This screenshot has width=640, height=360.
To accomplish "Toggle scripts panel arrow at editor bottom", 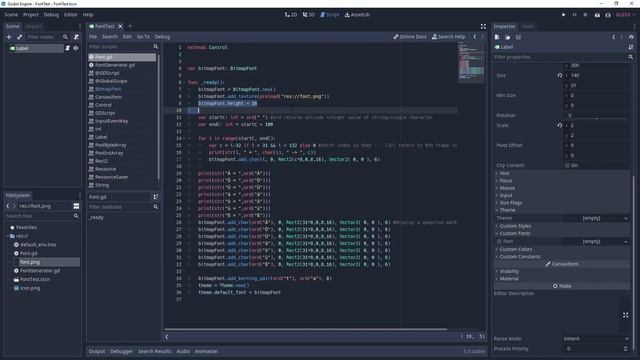I will [x=167, y=337].
